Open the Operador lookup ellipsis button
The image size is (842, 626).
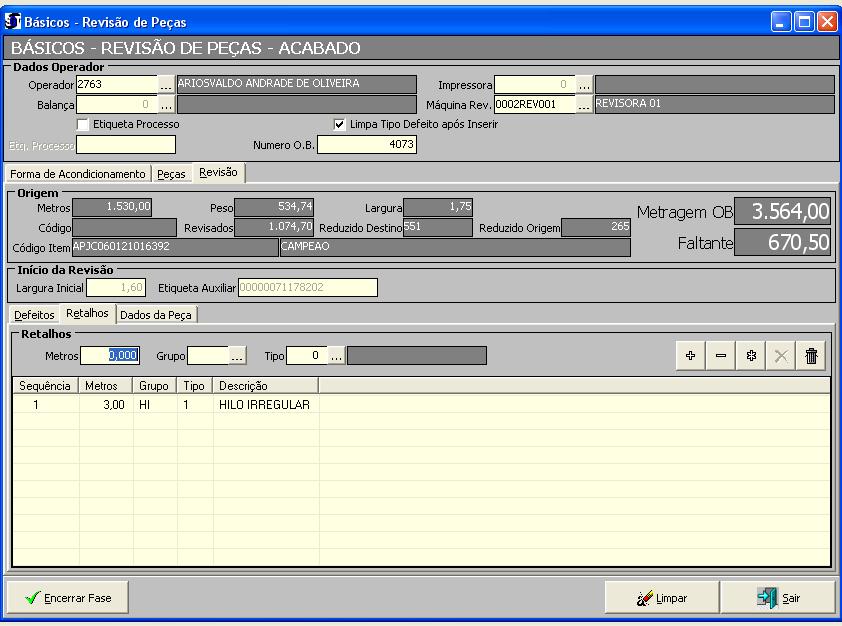(167, 85)
